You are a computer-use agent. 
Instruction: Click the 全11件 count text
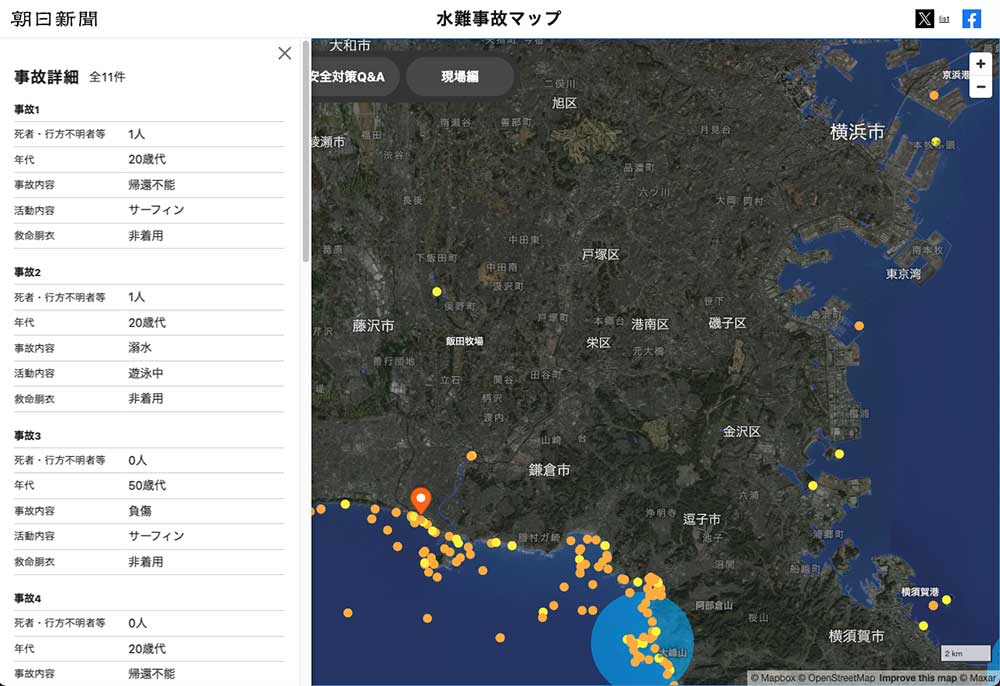click(107, 77)
